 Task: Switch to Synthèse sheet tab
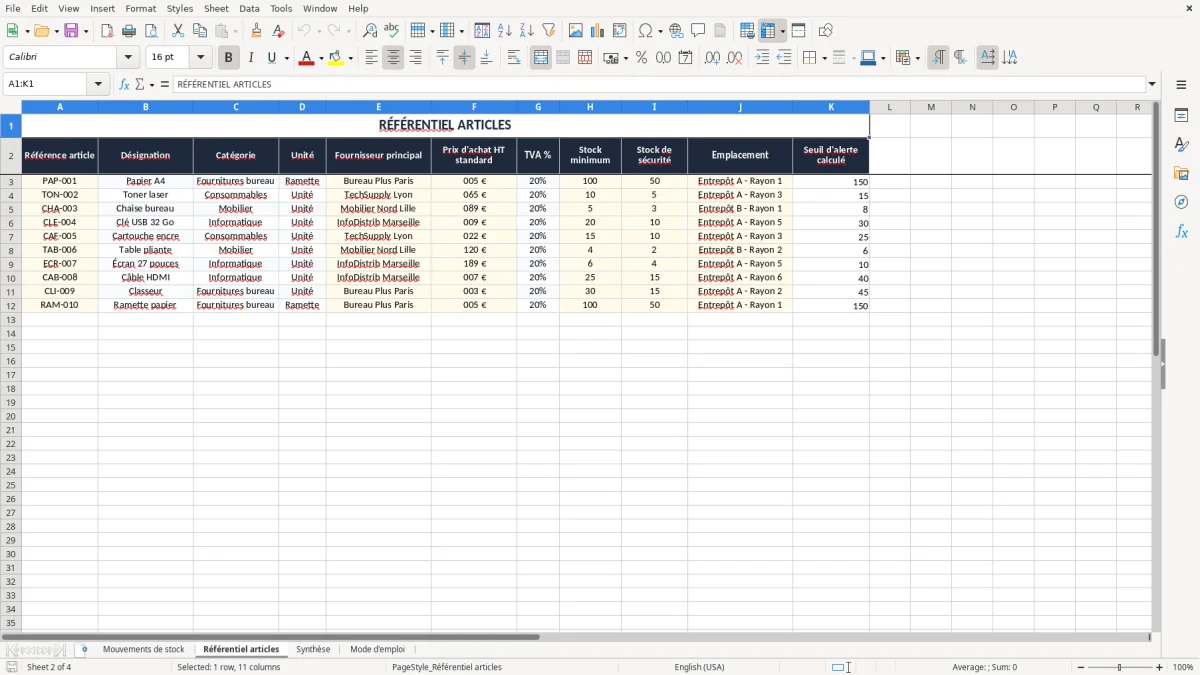point(313,649)
